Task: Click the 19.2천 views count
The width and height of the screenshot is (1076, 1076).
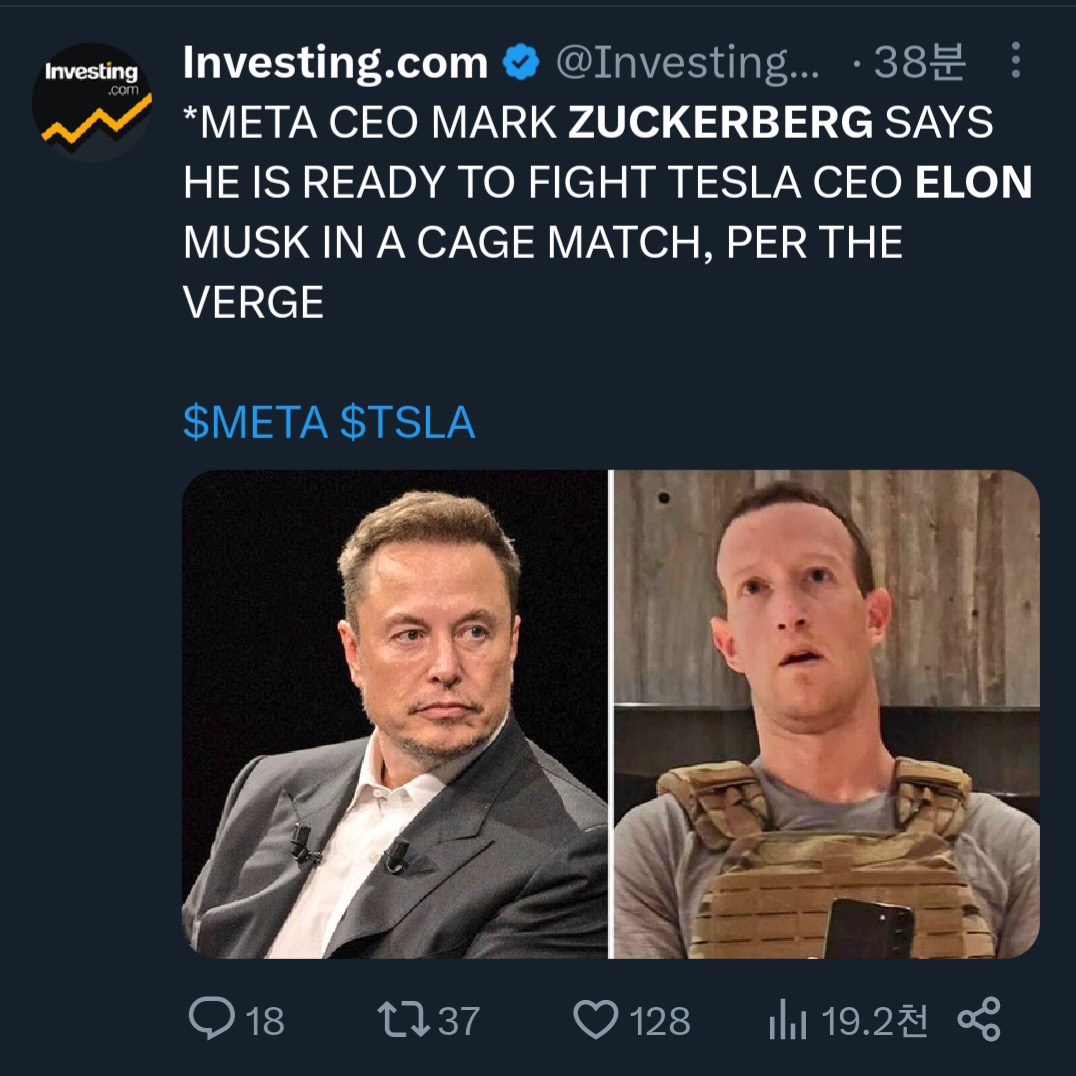Action: click(874, 1021)
